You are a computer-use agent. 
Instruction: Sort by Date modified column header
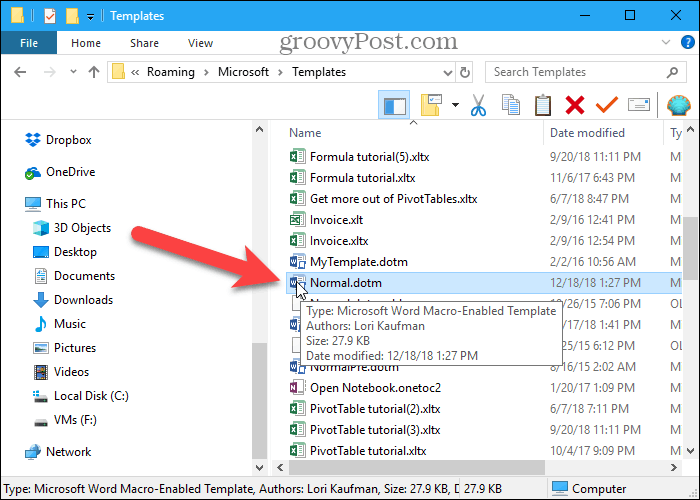588,133
